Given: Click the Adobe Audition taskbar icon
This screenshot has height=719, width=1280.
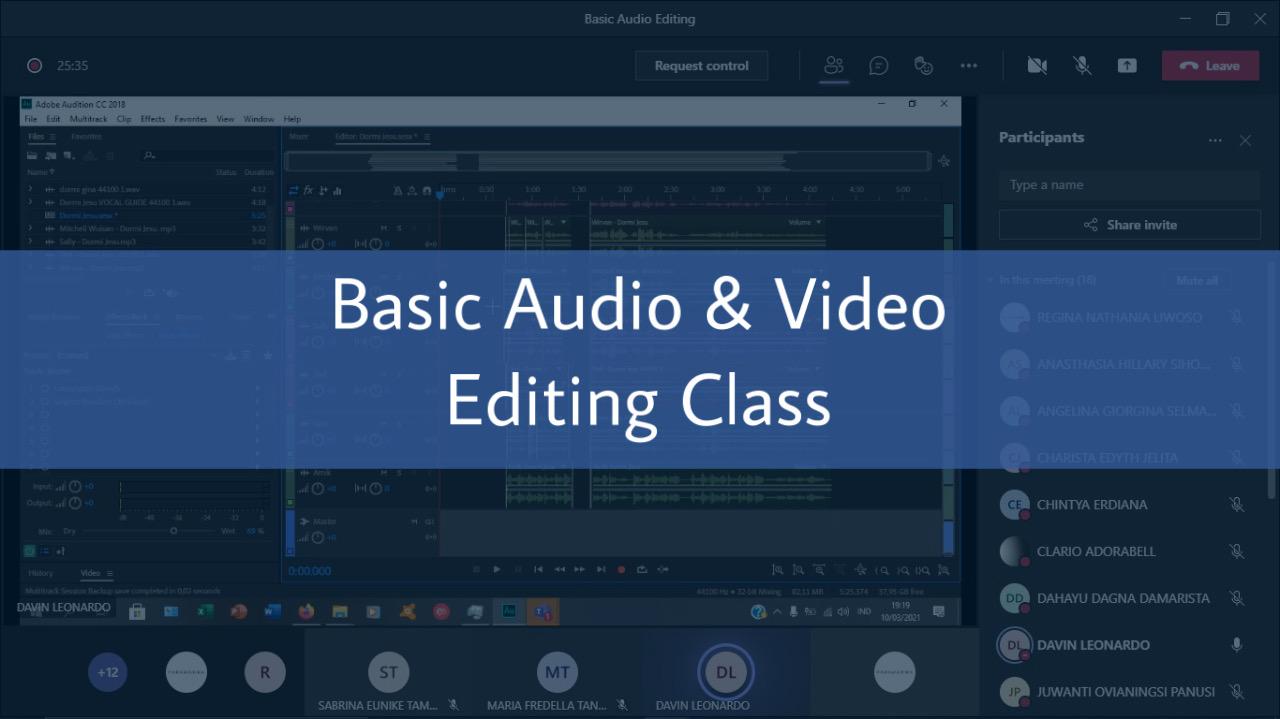Looking at the screenshot, I should click(x=509, y=611).
